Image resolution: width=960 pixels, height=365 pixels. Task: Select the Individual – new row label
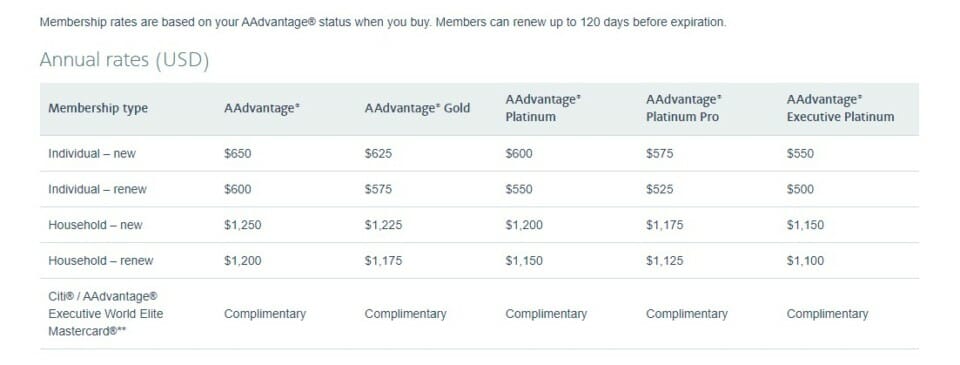(92, 154)
